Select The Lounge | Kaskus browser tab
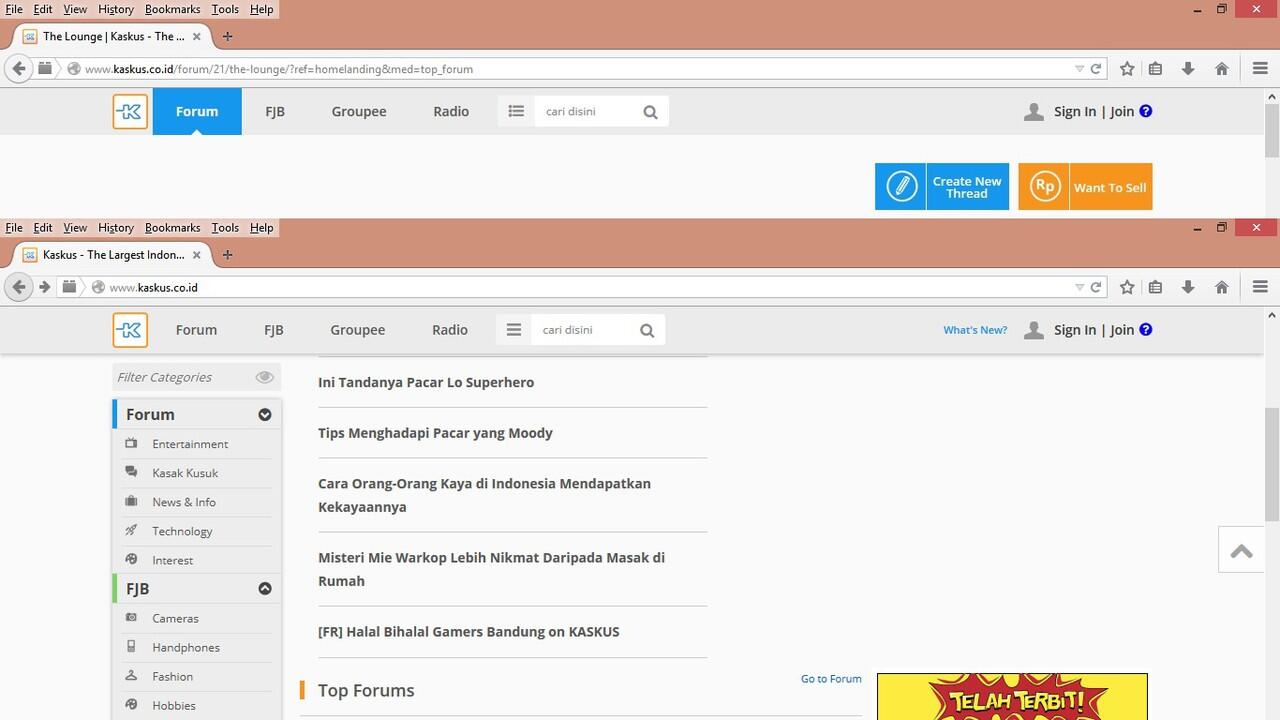1280x720 pixels. (112, 36)
